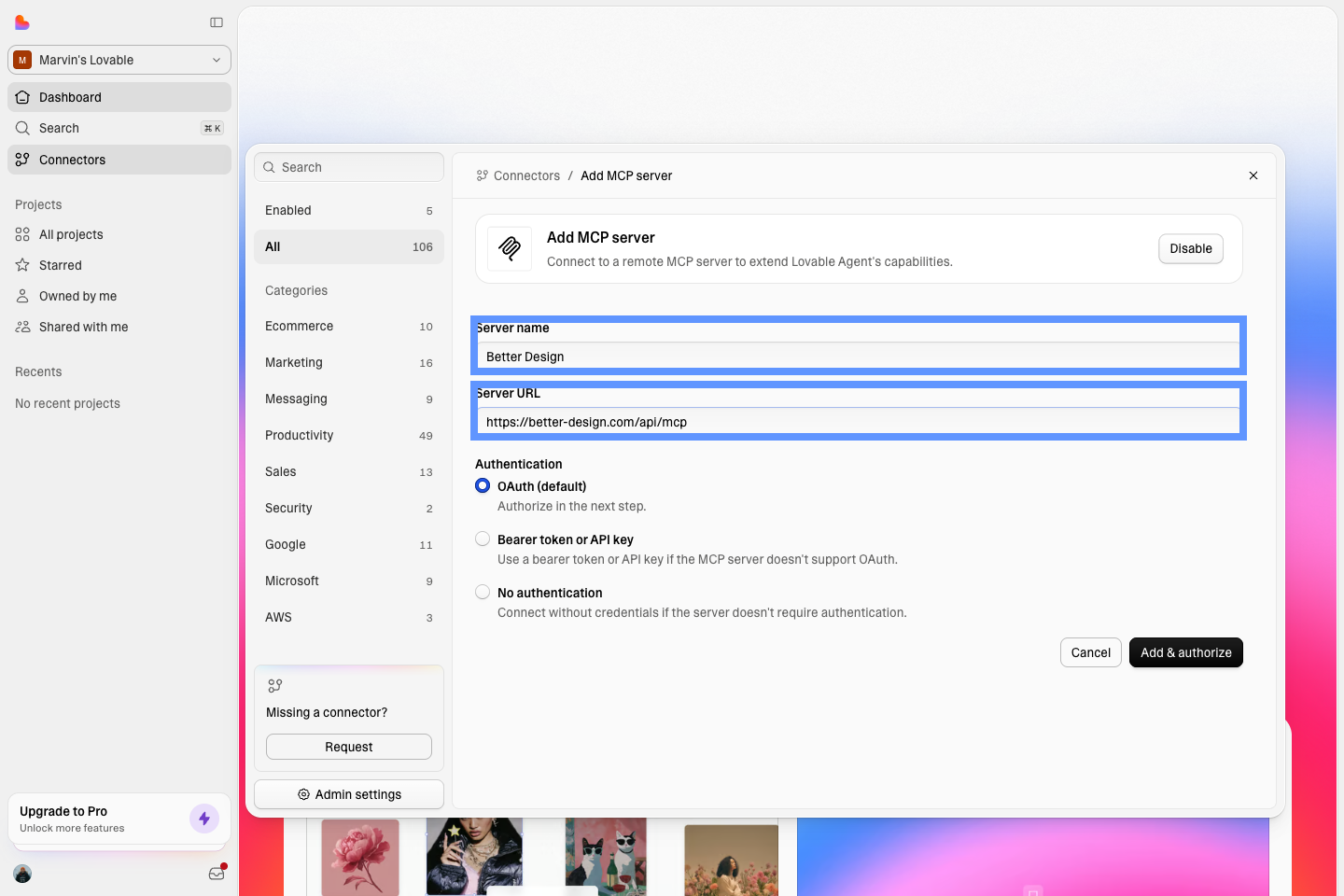Click the Lovable logo icon
Image resolution: width=1344 pixels, height=896 pixels.
tap(22, 22)
